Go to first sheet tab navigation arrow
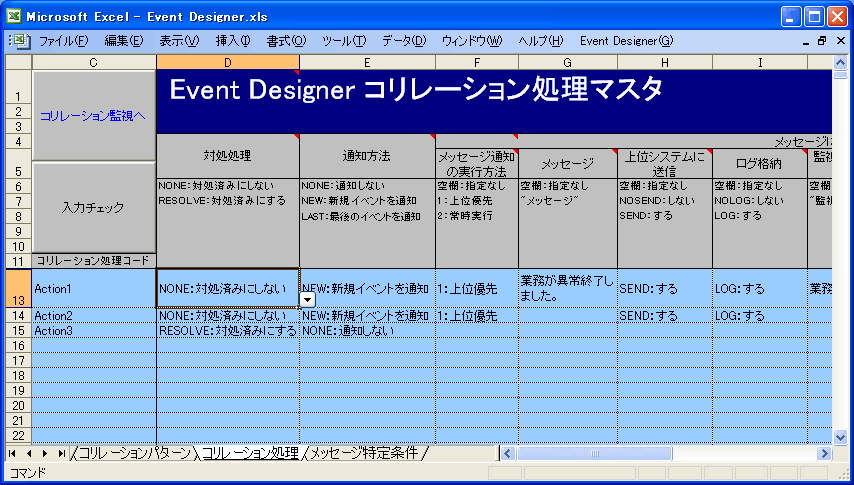 coord(13,453)
